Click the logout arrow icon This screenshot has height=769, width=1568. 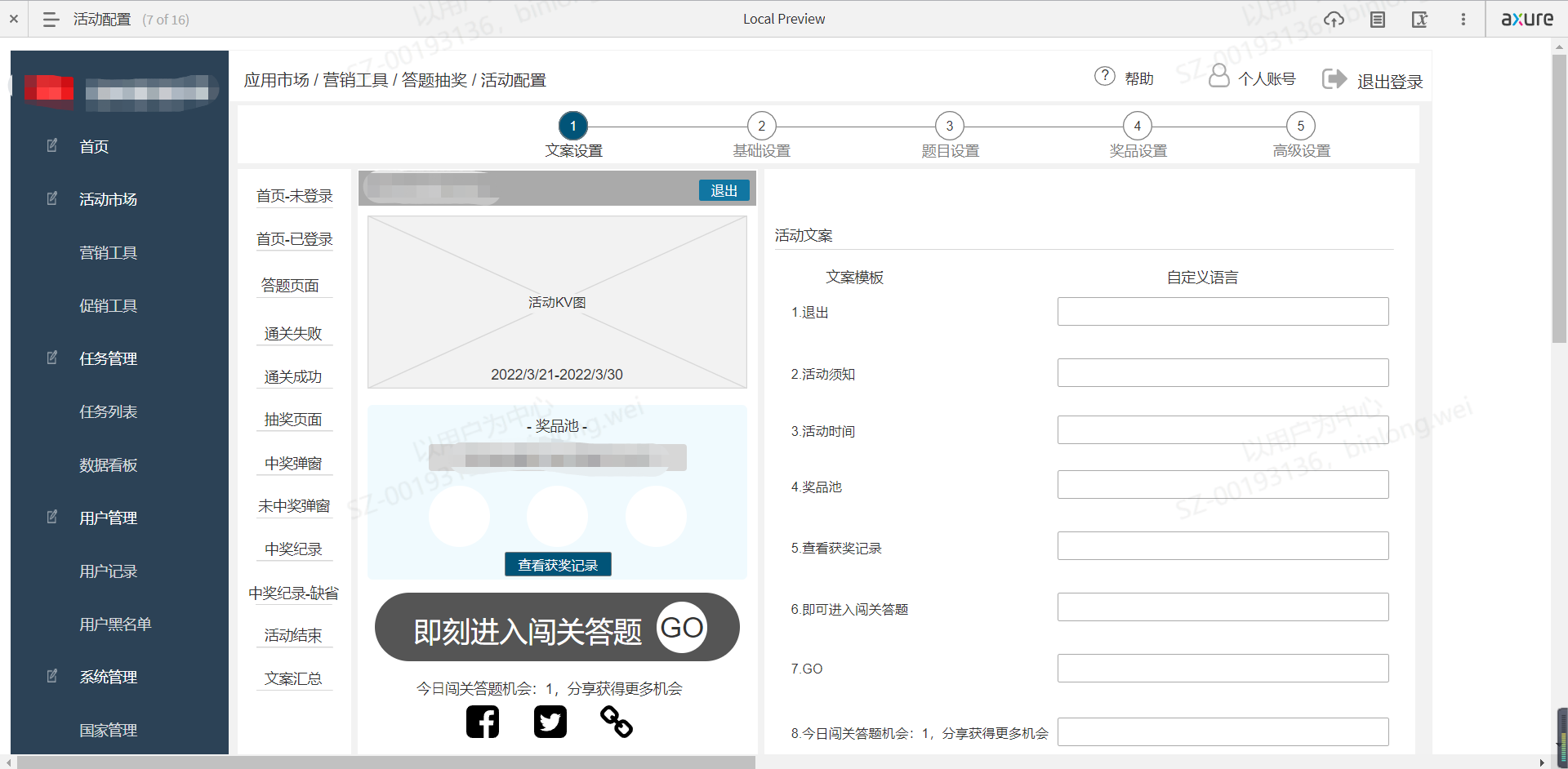(x=1334, y=78)
